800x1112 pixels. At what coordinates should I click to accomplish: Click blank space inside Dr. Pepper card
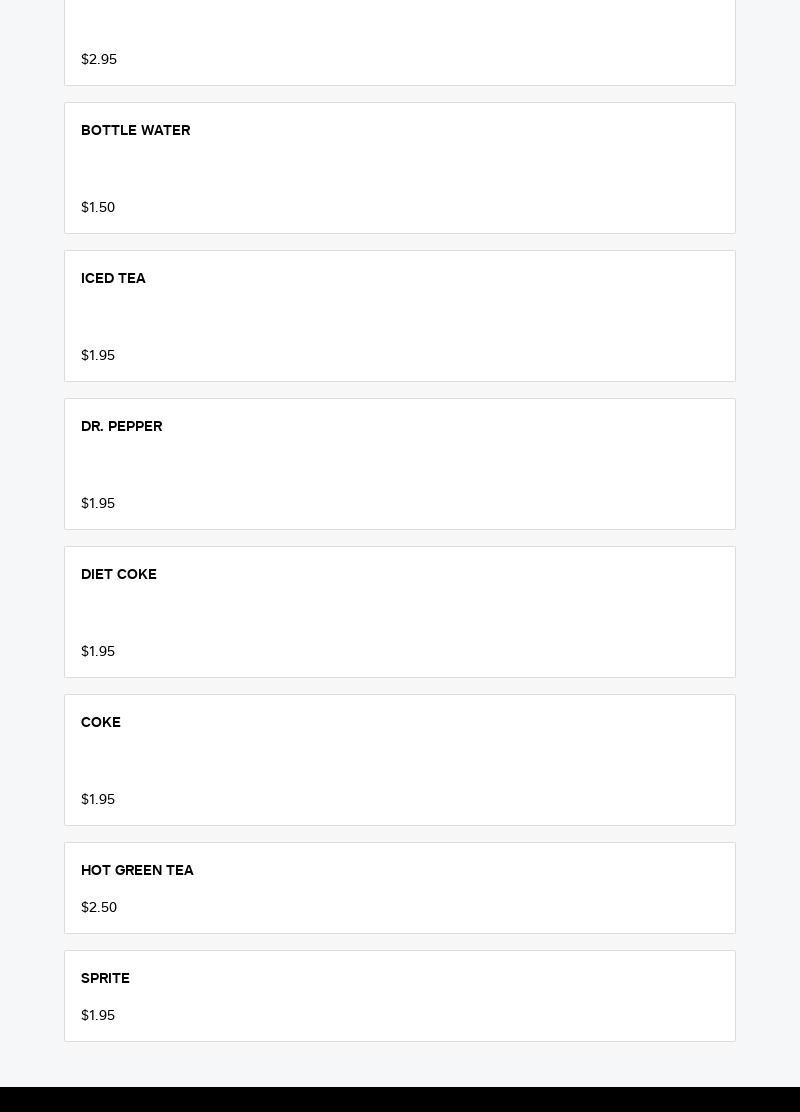tap(450, 464)
